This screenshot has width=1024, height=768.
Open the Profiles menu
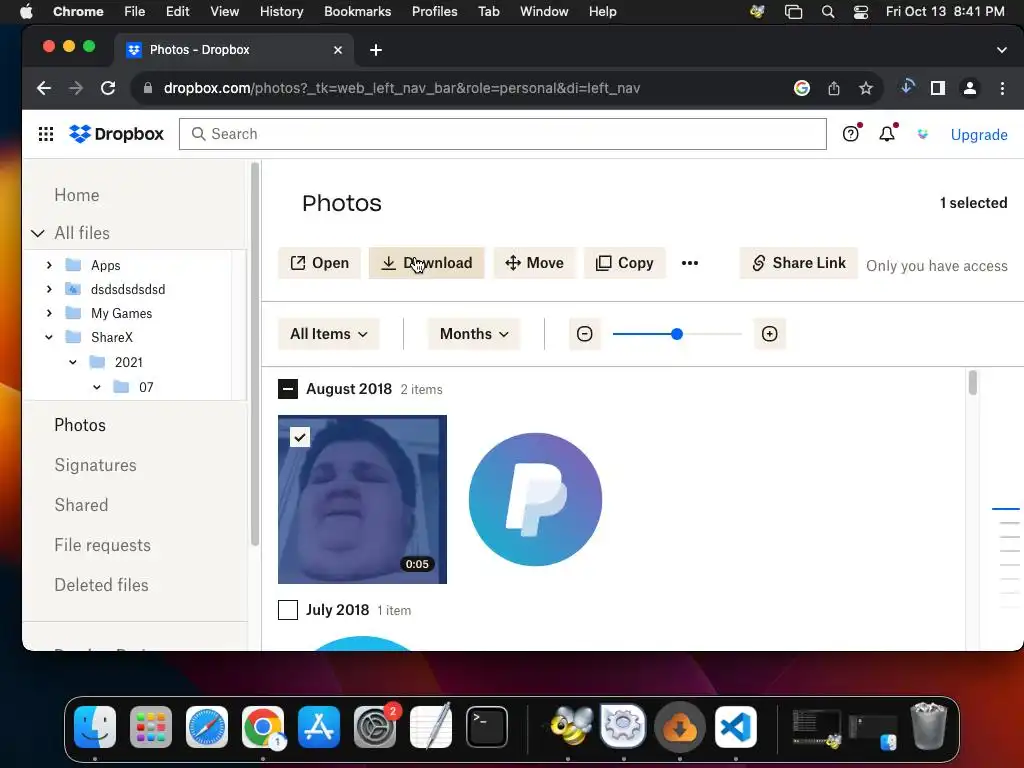coord(434,12)
